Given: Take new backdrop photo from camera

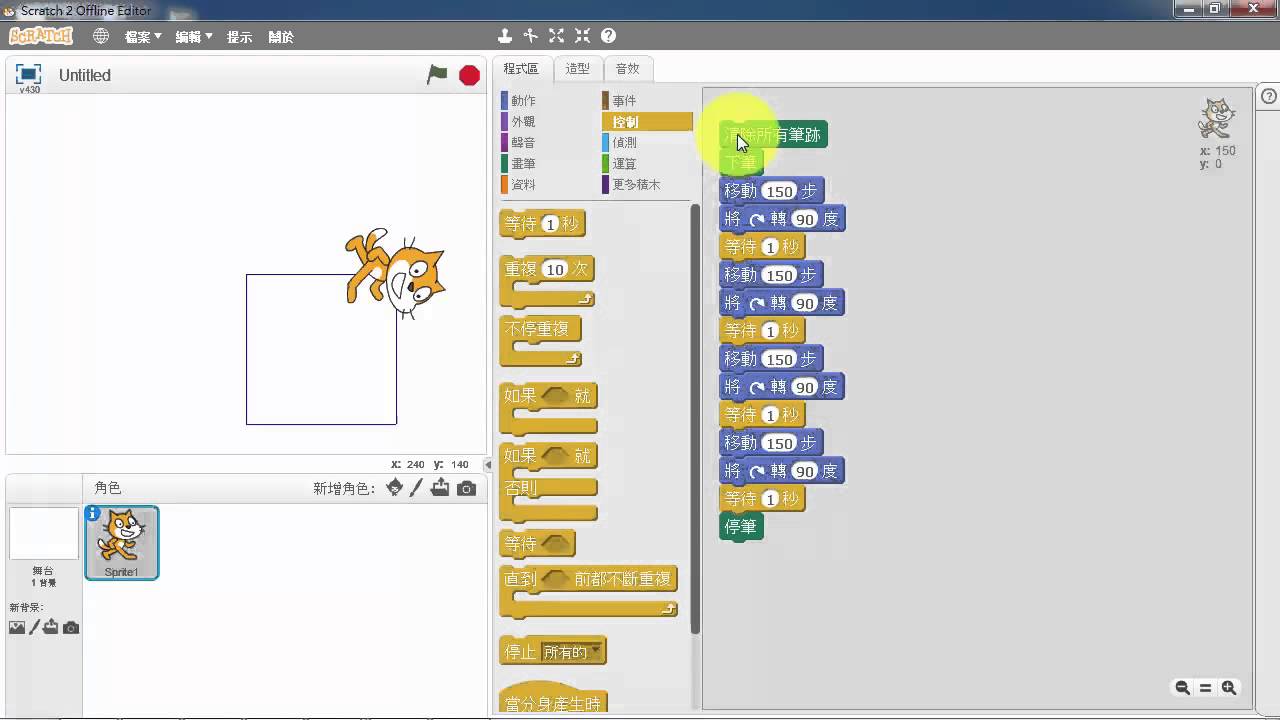Looking at the screenshot, I should pyautogui.click(x=71, y=628).
